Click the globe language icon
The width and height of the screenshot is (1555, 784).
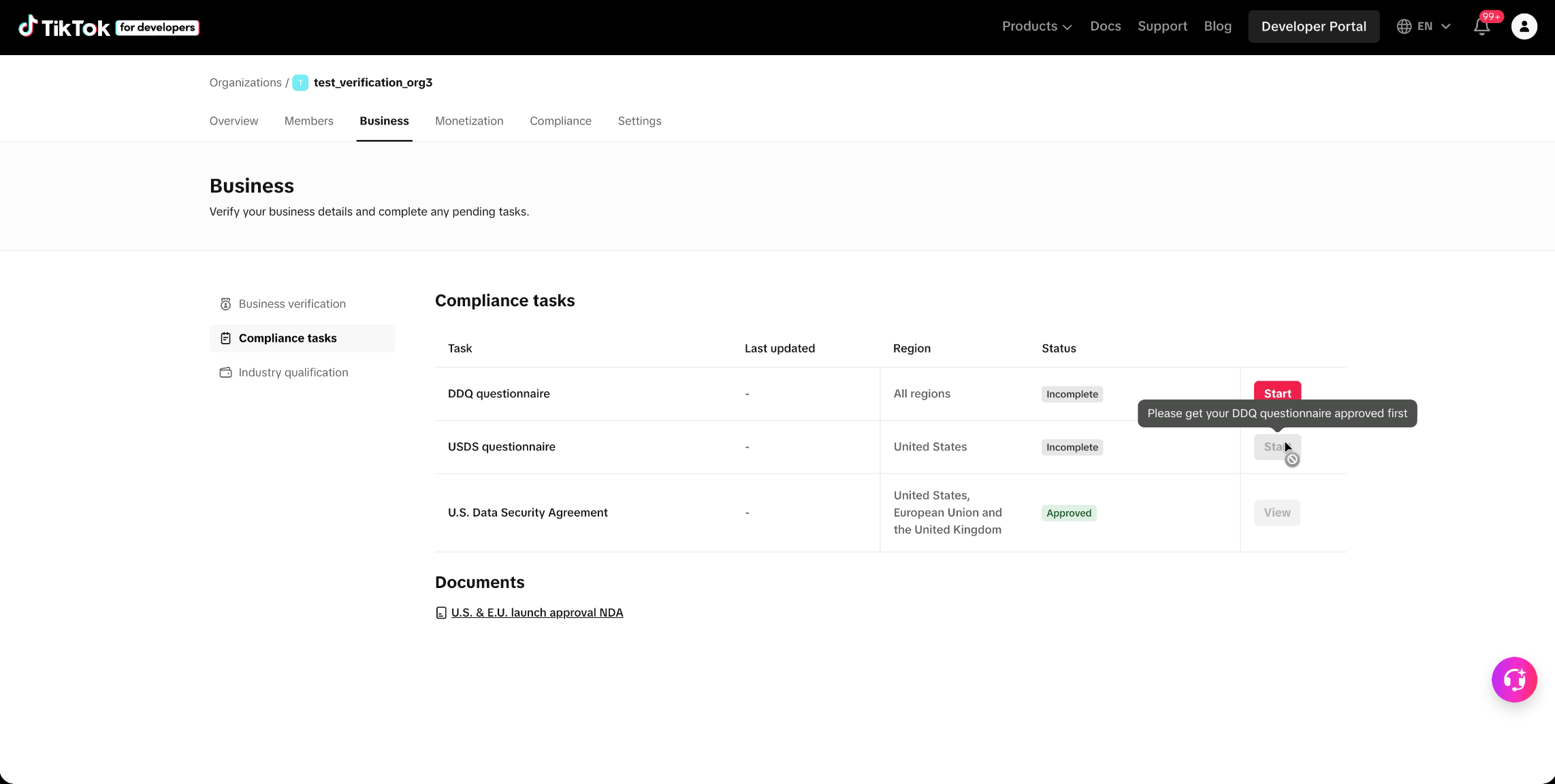(x=1404, y=27)
